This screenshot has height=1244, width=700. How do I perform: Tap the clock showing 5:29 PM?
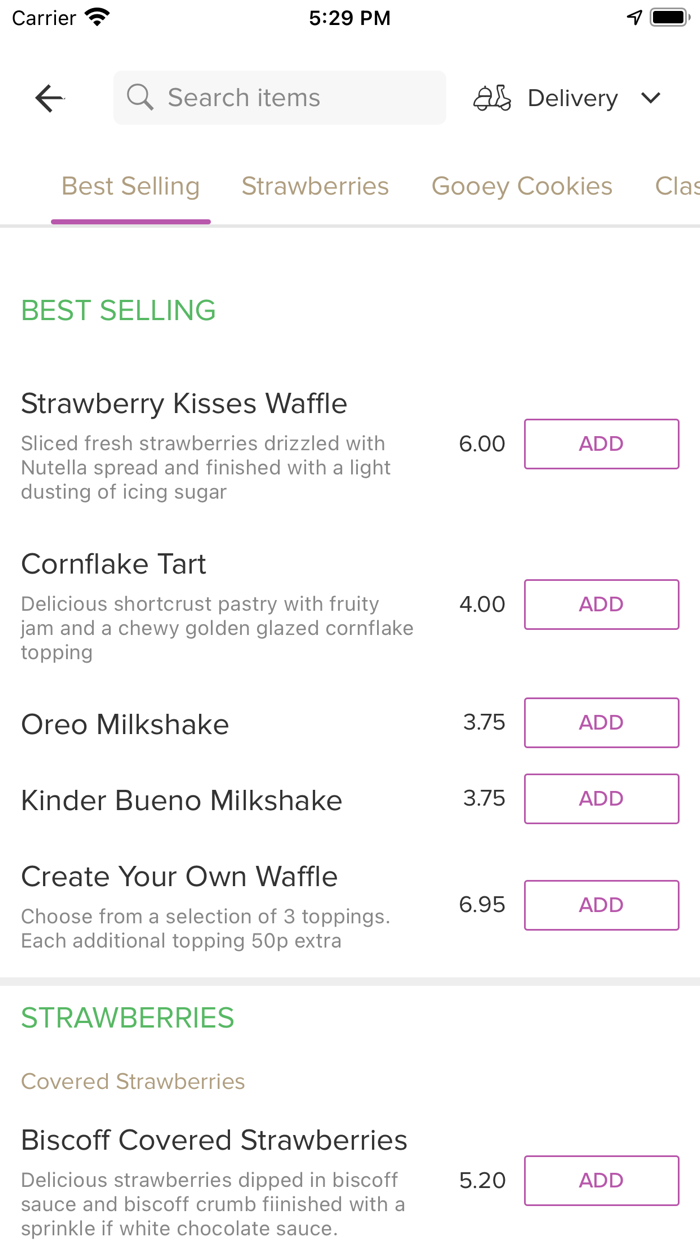pos(350,16)
